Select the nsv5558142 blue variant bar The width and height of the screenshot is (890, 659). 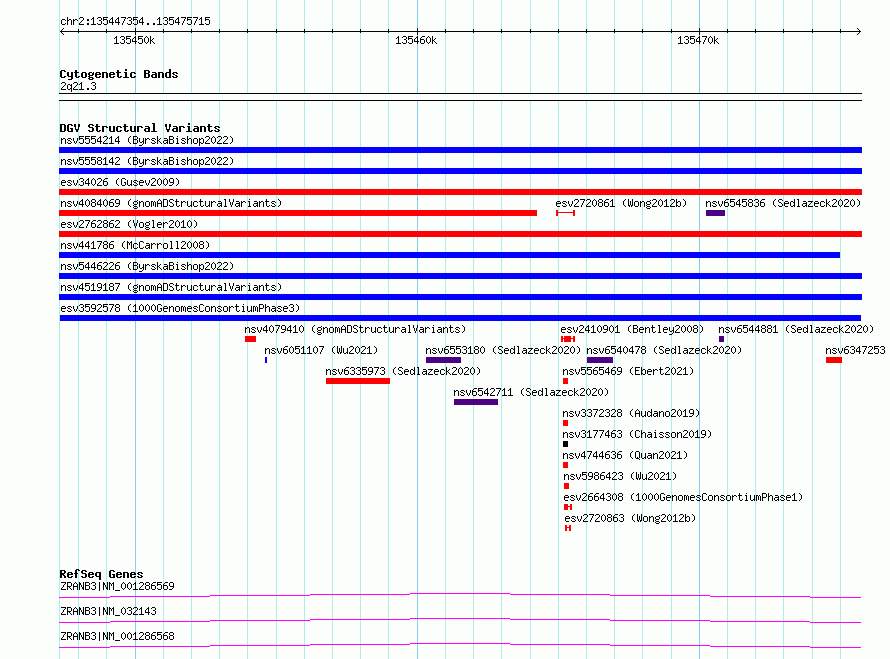pos(460,171)
